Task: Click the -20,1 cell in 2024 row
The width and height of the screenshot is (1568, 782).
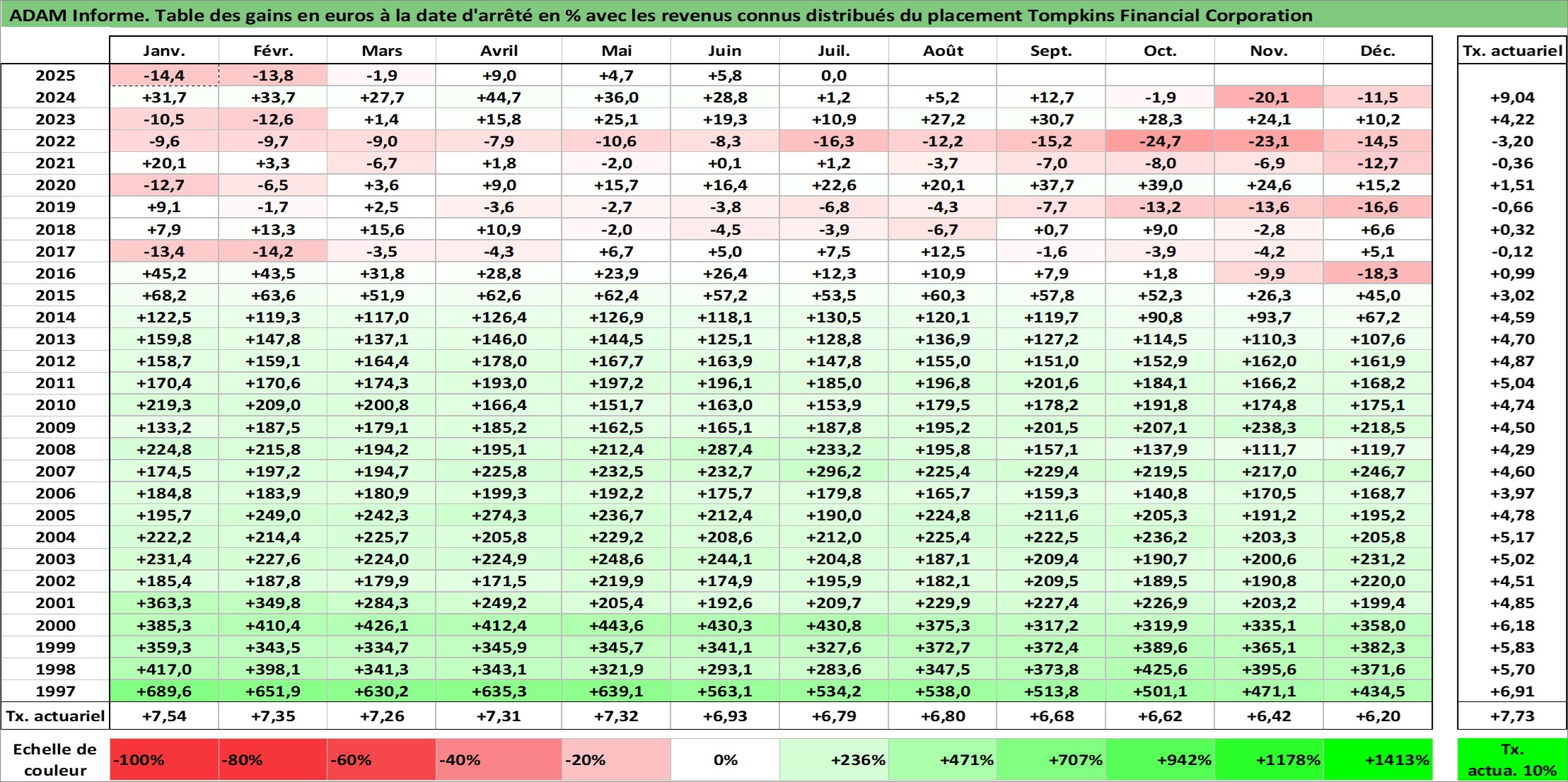Action: click(1269, 98)
